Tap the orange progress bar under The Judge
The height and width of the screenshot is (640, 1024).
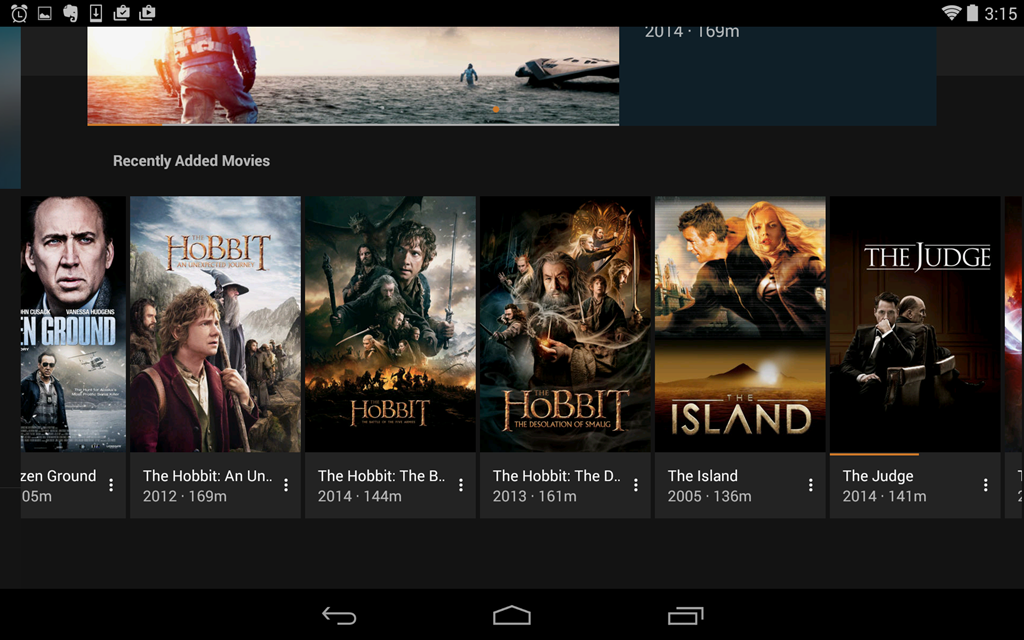pyautogui.click(x=873, y=453)
